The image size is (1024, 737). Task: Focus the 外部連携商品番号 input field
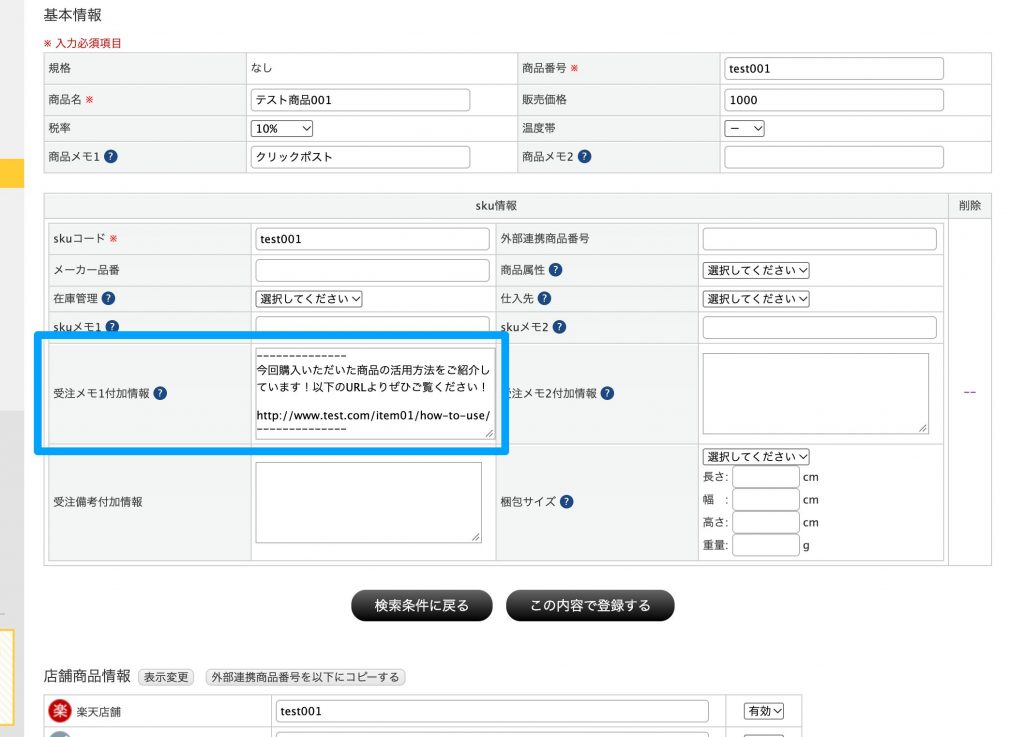point(819,239)
